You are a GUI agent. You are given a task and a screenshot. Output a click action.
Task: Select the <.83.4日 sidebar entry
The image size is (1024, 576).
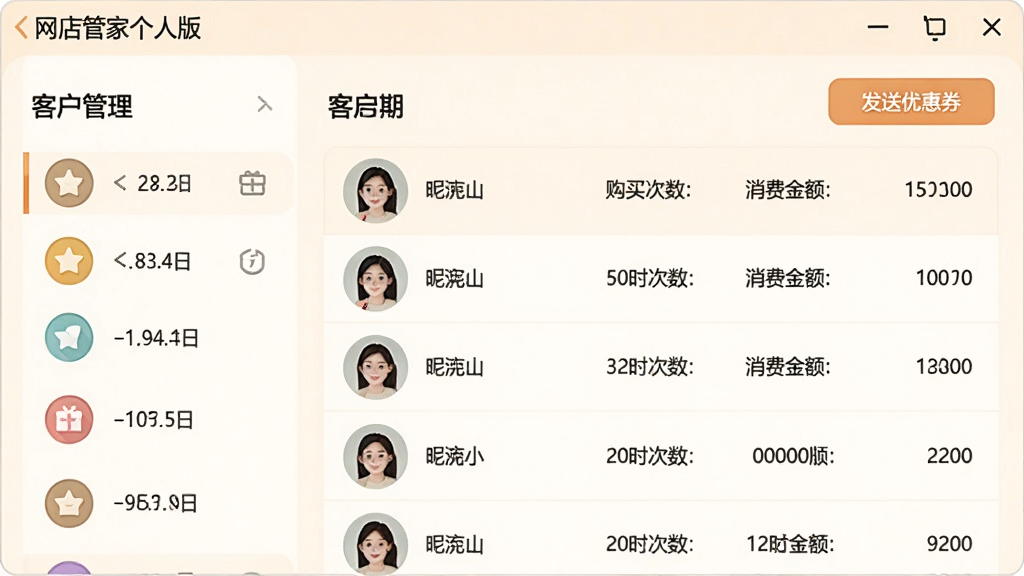[158, 261]
